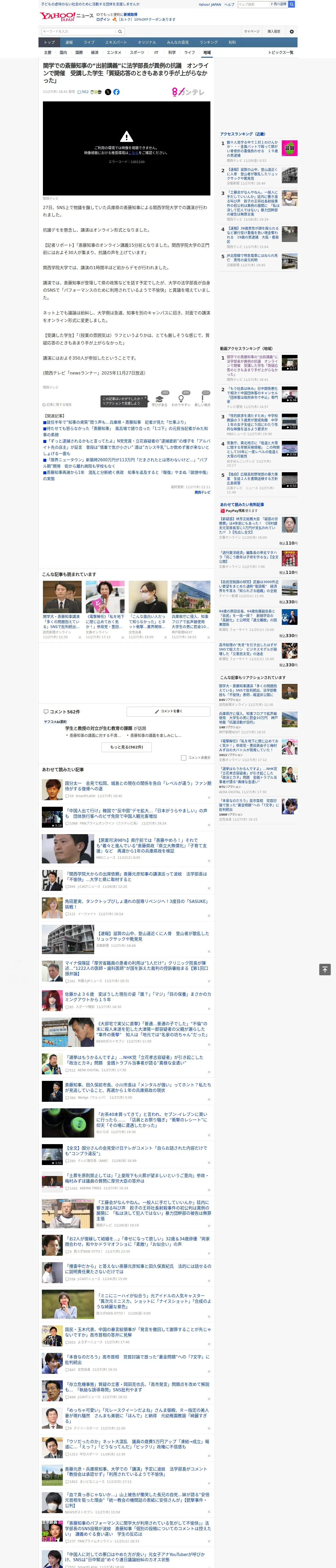
Task: Click the ログイン link
Action: click(x=103, y=20)
